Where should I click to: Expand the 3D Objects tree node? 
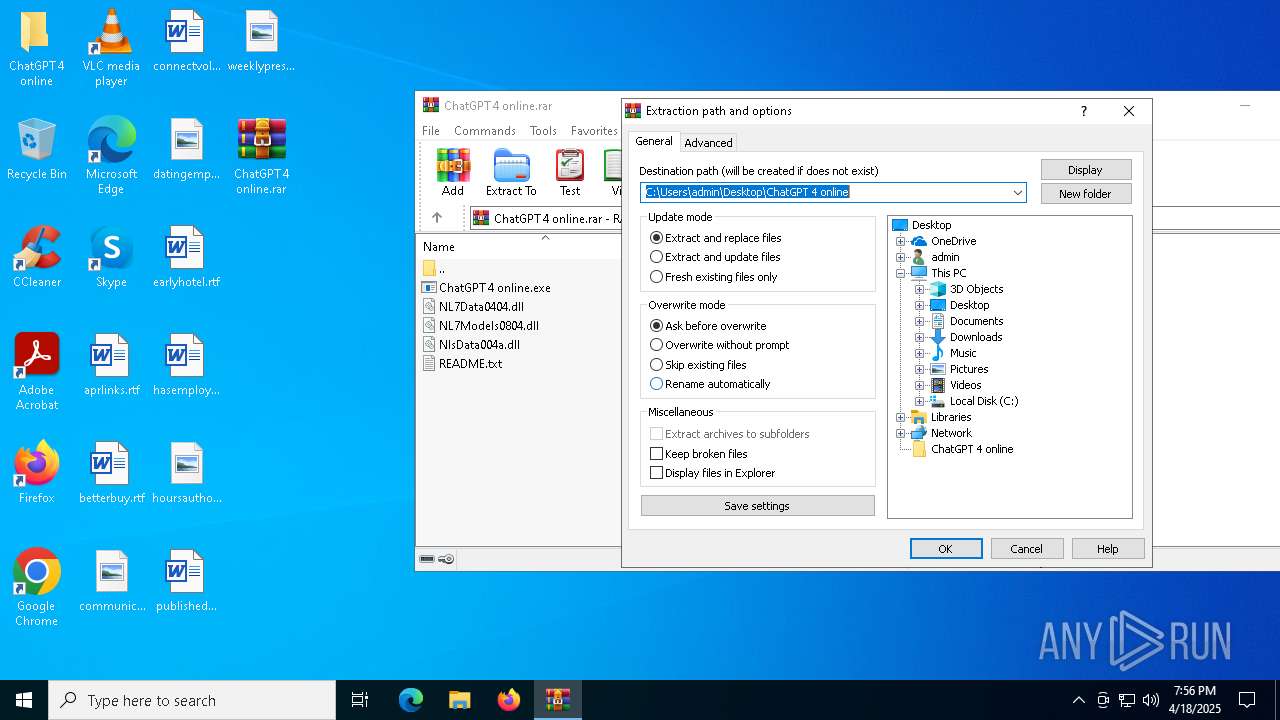pyautogui.click(x=919, y=289)
